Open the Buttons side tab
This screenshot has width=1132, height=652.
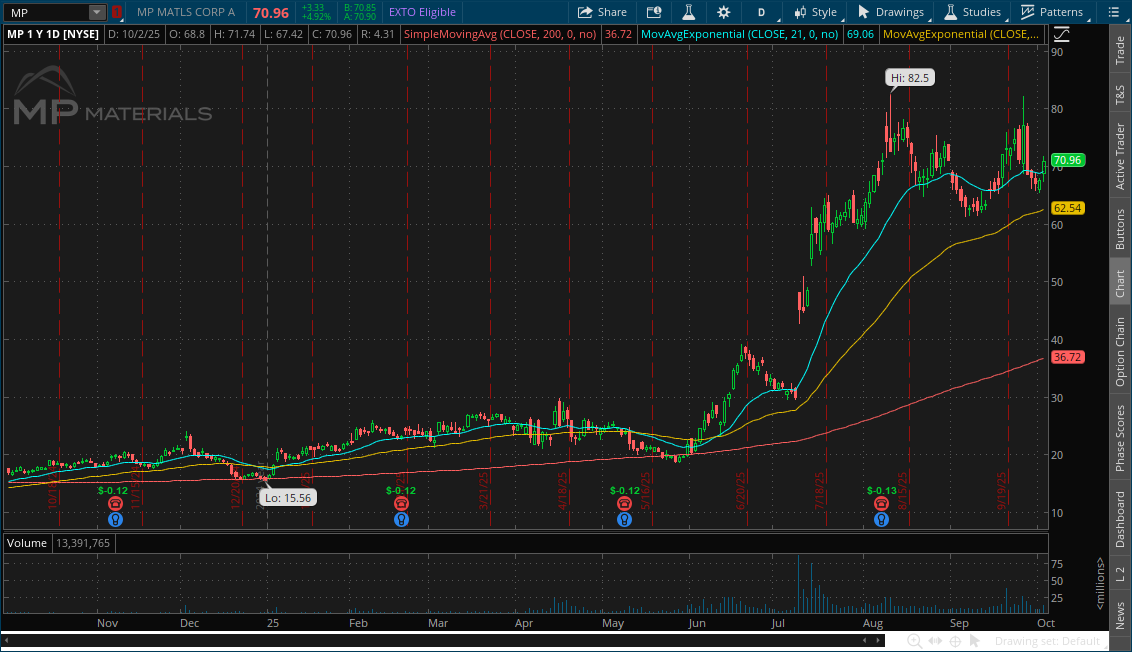click(1120, 230)
